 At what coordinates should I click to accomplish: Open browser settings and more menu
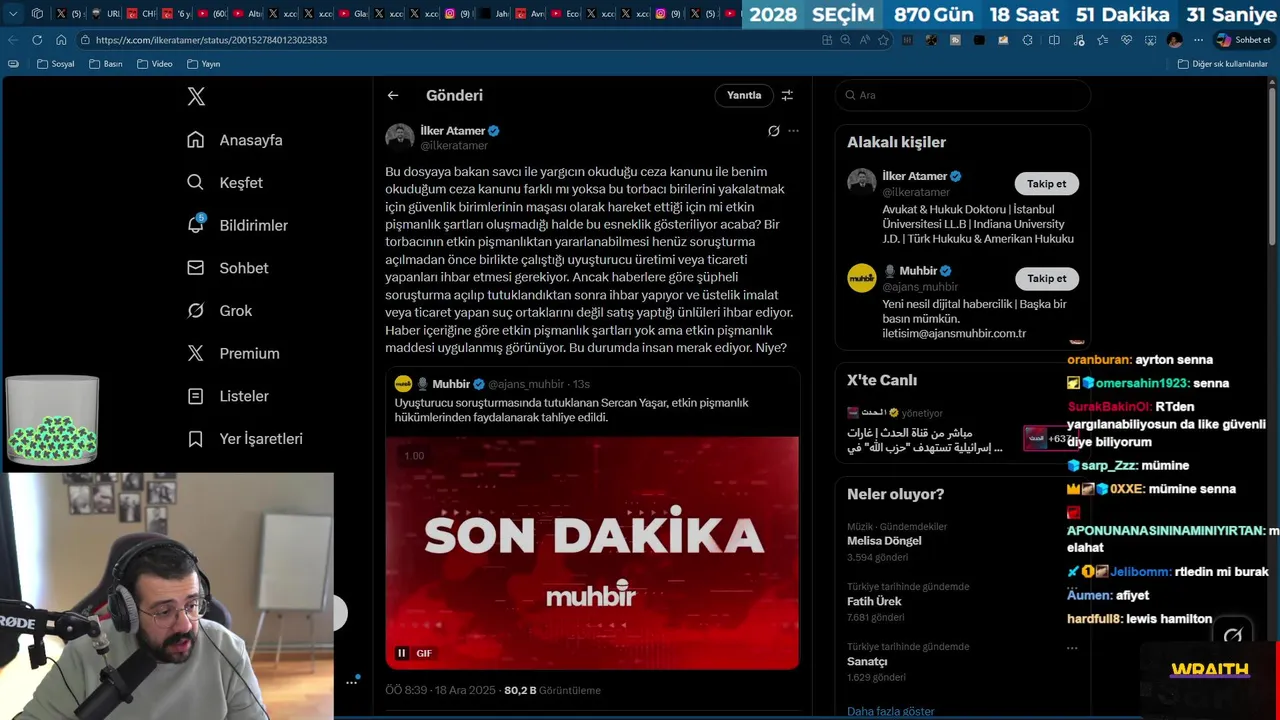click(x=1199, y=40)
